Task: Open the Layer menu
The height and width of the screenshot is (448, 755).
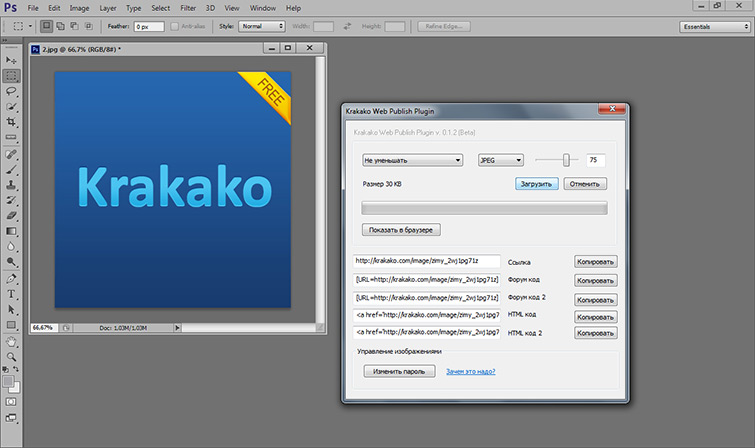Action: 108,8
